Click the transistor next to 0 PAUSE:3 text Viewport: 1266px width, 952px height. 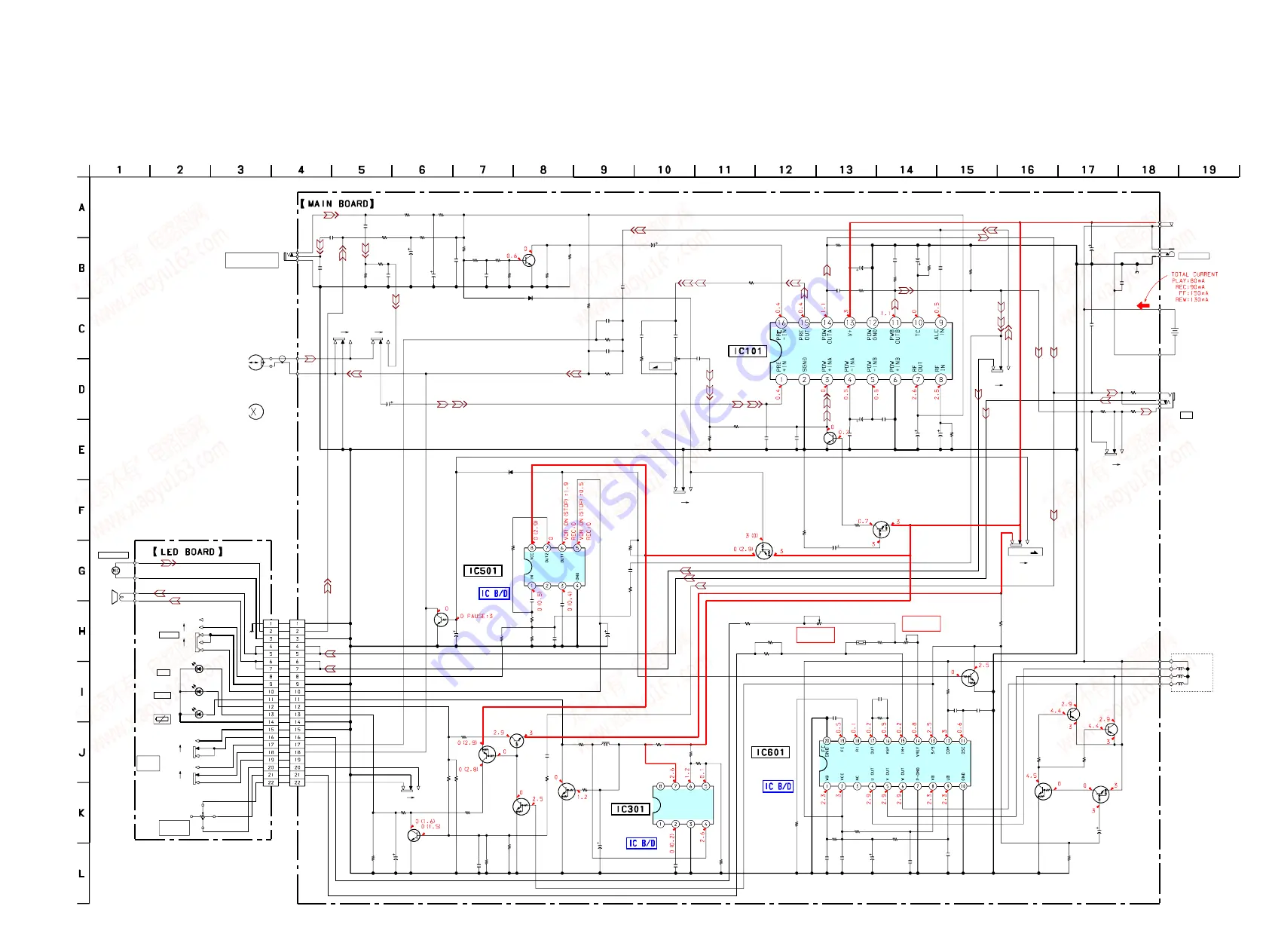442,619
